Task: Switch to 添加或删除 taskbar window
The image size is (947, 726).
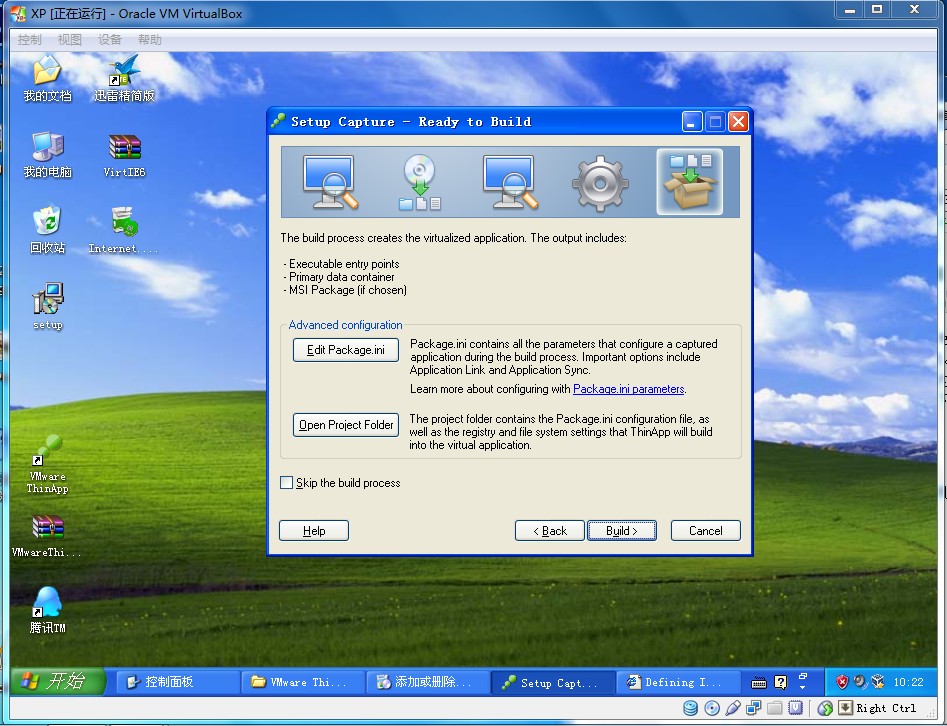Action: tap(428, 682)
